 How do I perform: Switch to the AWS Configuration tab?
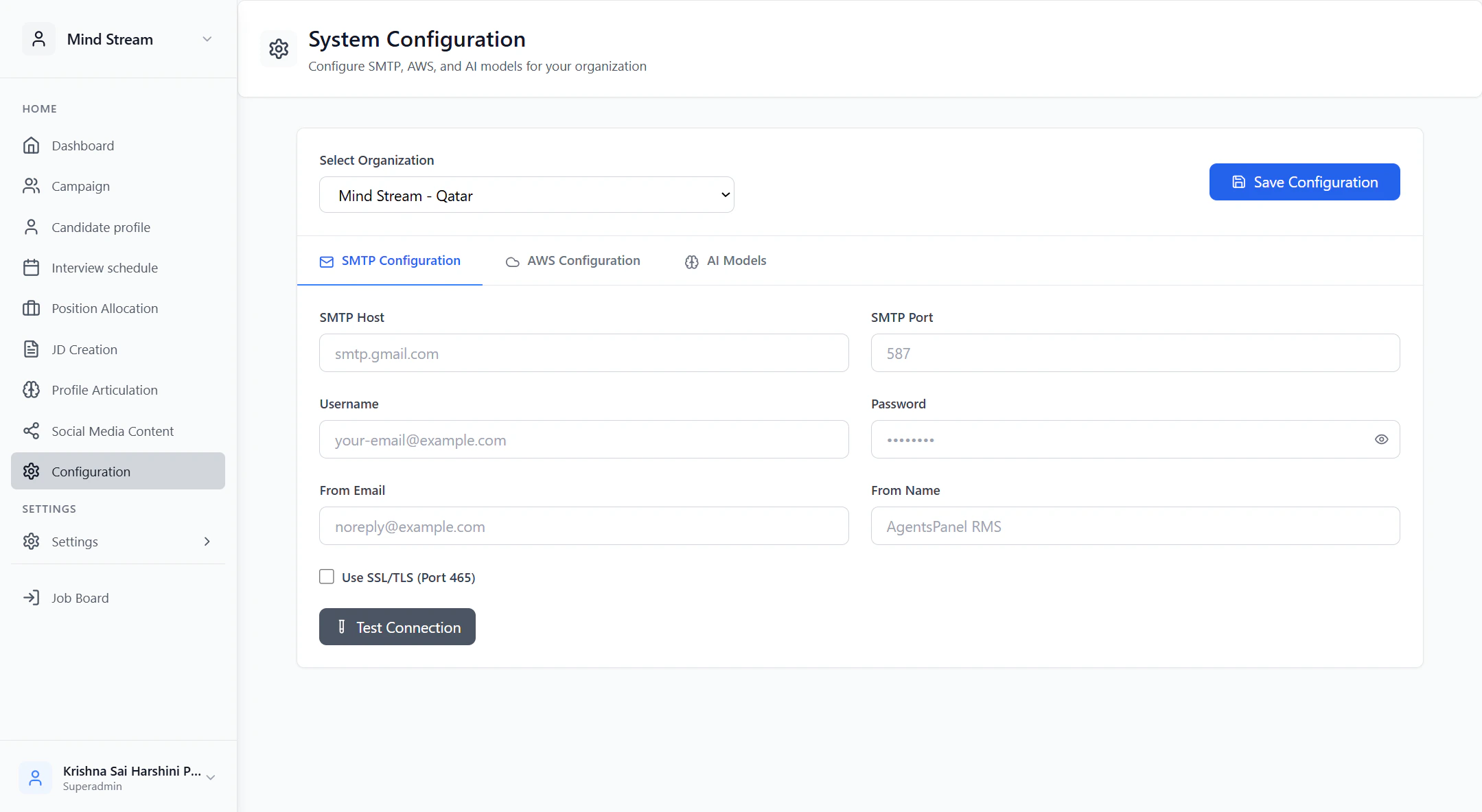[572, 261]
